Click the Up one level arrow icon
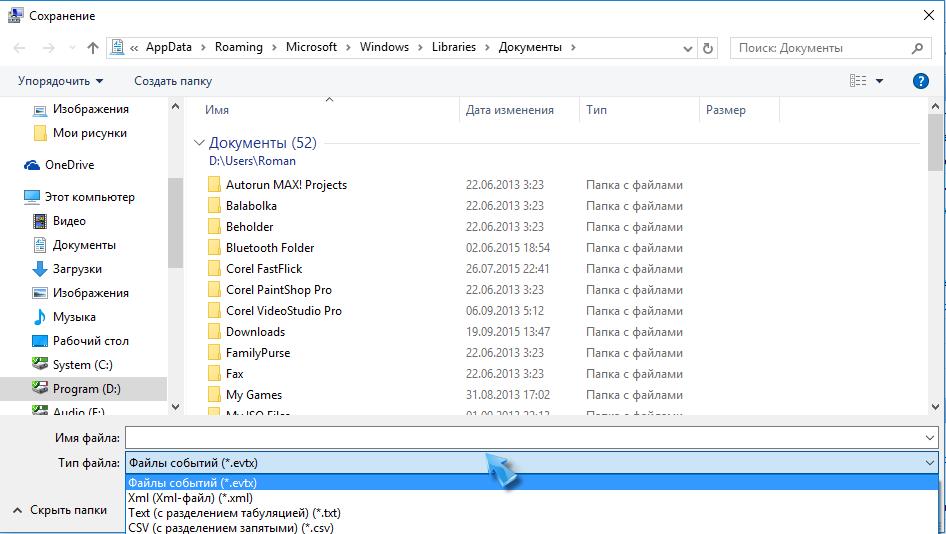The width and height of the screenshot is (946, 534). [93, 48]
